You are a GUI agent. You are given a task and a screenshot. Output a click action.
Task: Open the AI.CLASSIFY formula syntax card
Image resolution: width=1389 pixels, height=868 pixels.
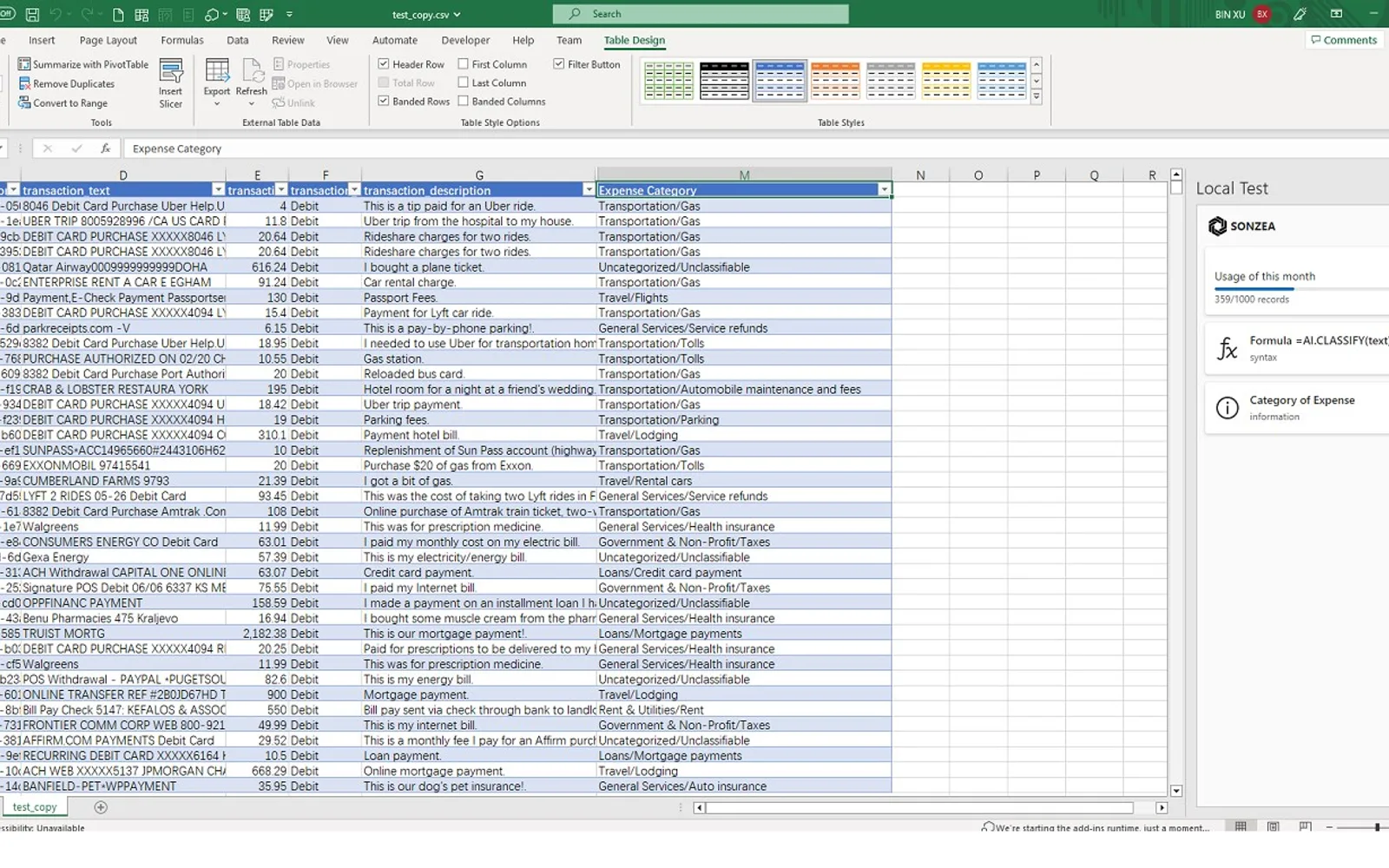point(1298,348)
